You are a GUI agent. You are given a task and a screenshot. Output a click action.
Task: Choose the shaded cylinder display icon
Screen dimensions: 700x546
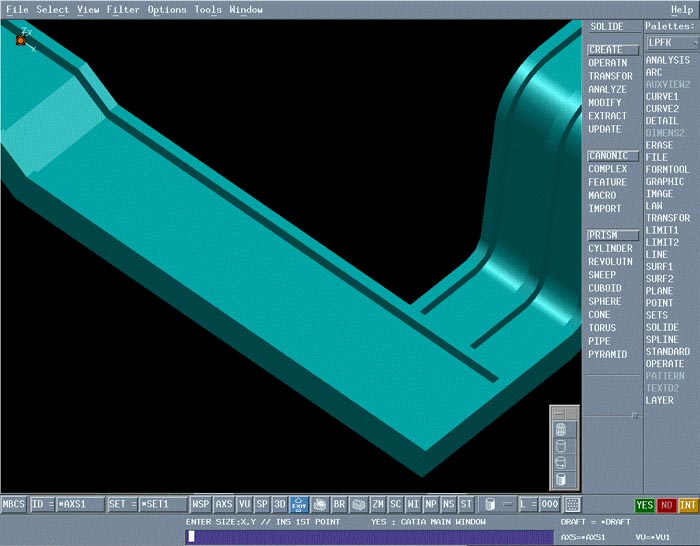click(x=560, y=479)
